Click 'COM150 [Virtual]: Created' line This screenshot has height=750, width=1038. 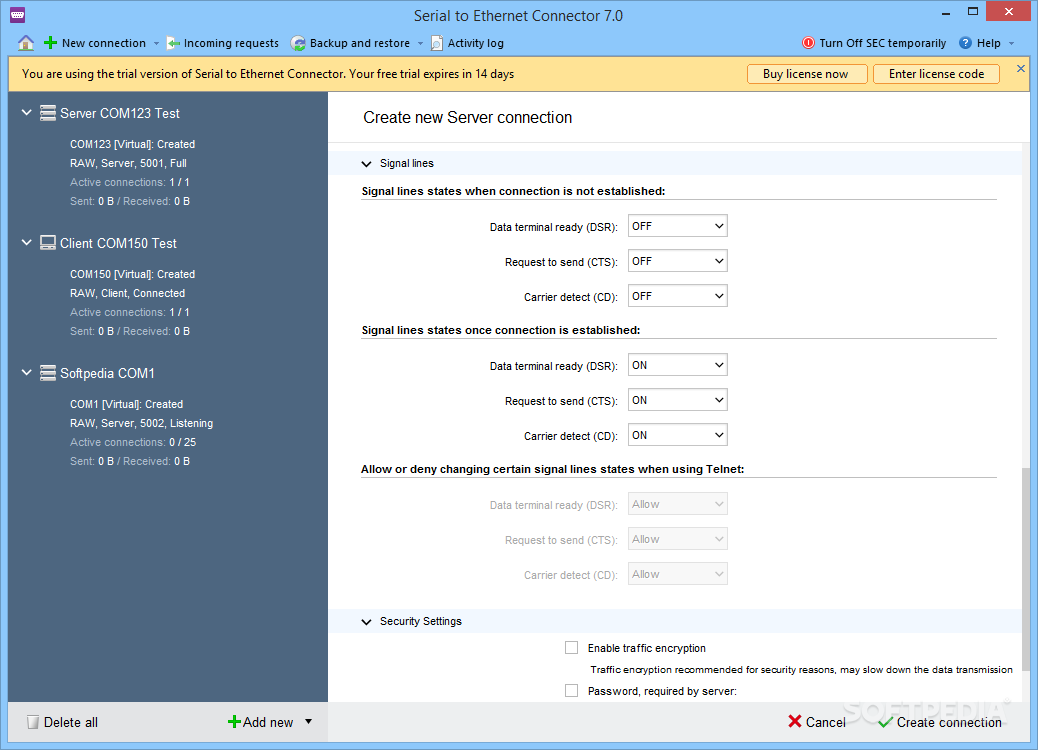[132, 273]
